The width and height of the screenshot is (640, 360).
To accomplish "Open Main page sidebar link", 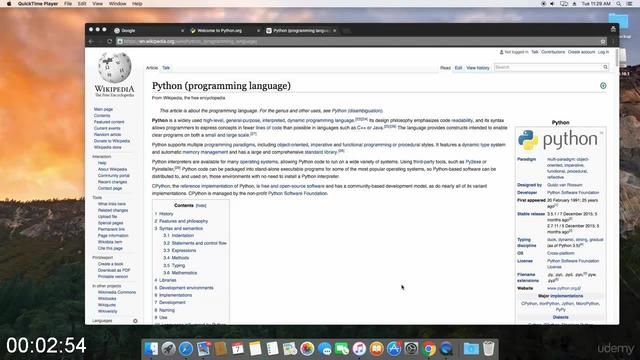I will coord(103,109).
